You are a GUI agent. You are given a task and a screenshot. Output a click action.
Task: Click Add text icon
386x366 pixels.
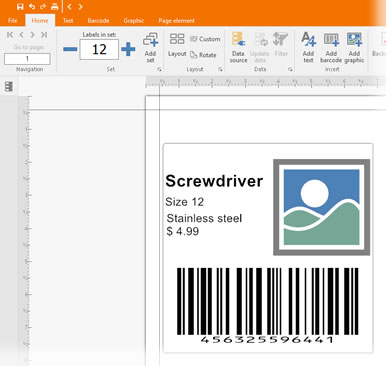(308, 47)
